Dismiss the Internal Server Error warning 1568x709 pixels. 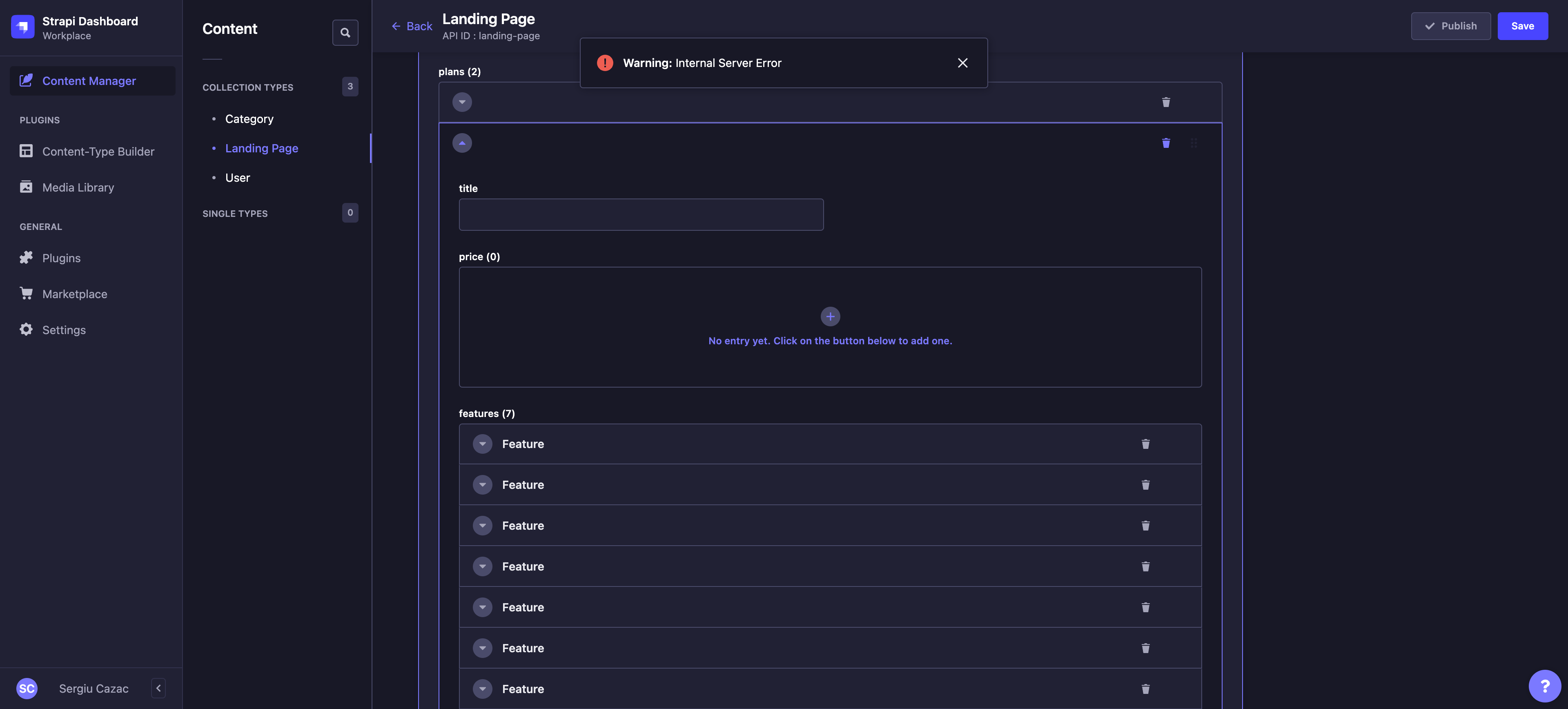(x=962, y=63)
